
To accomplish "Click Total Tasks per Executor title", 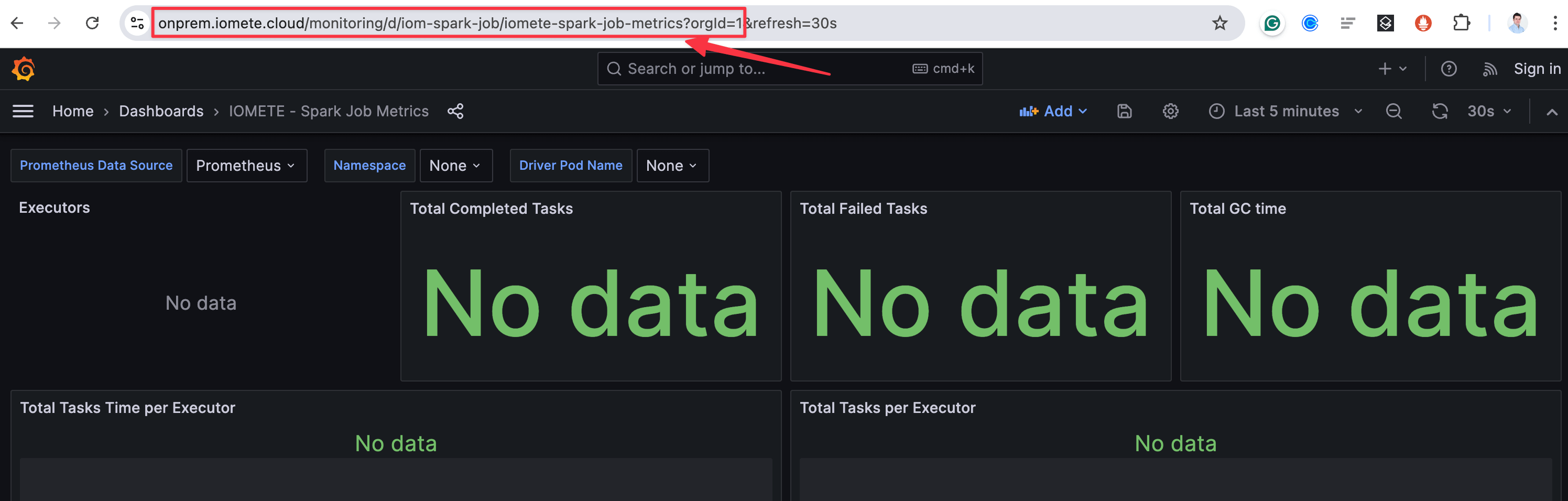I will 887,408.
